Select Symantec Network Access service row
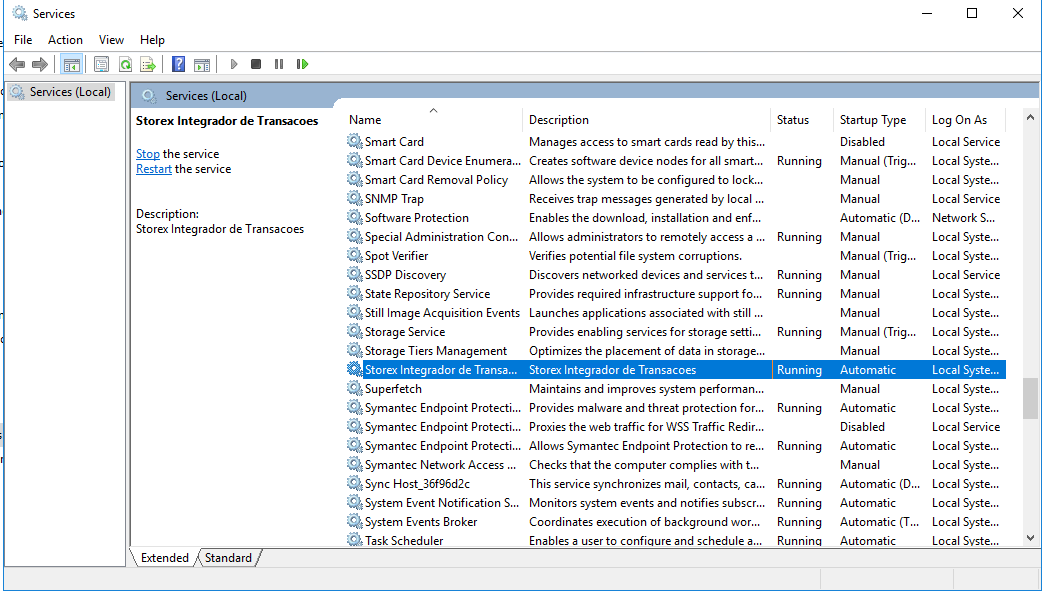This screenshot has width=1042, height=591. pos(675,464)
